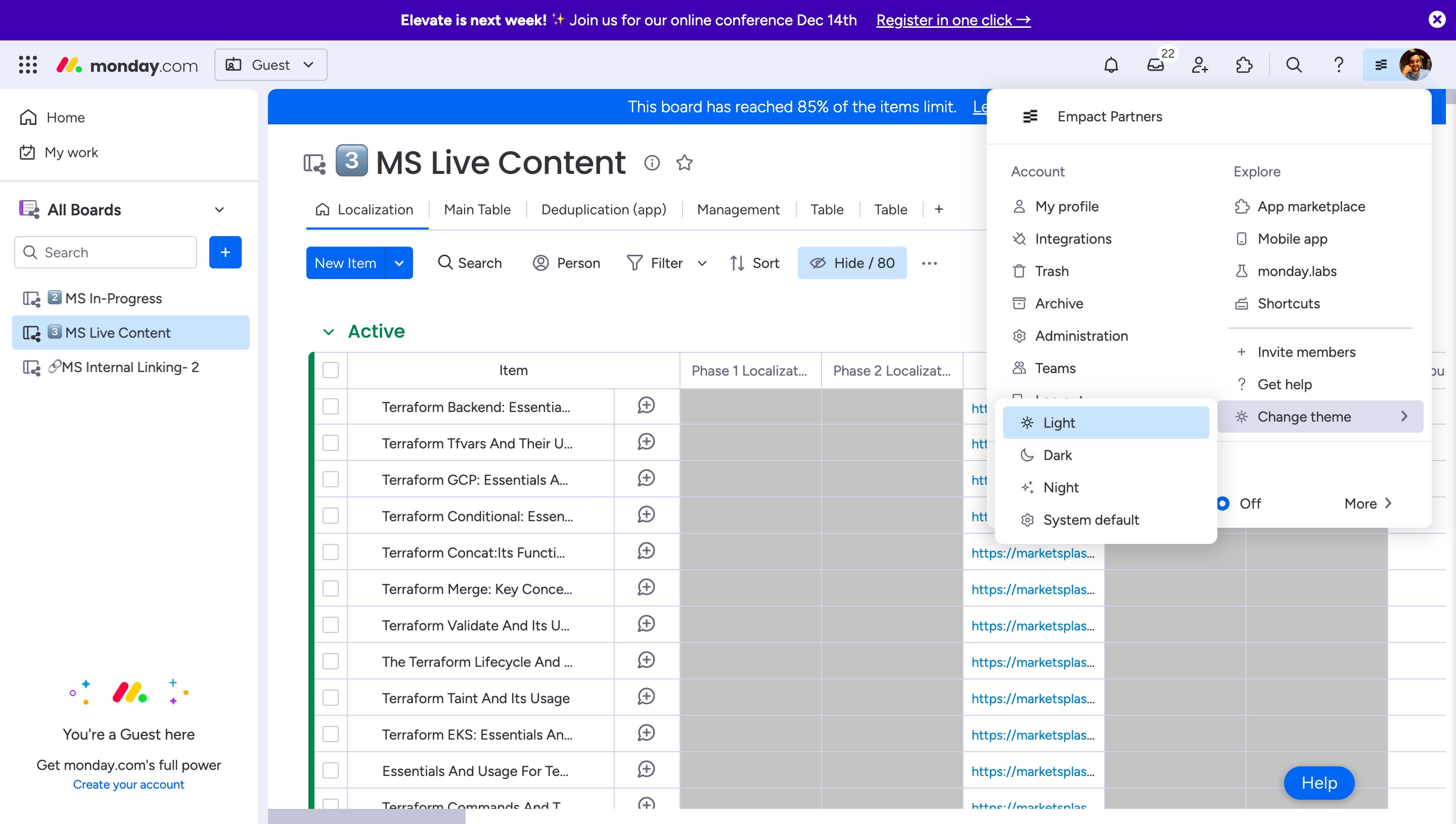This screenshot has width=1456, height=824.
Task: Open conversation for Terraform Backend item
Action: pos(646,406)
